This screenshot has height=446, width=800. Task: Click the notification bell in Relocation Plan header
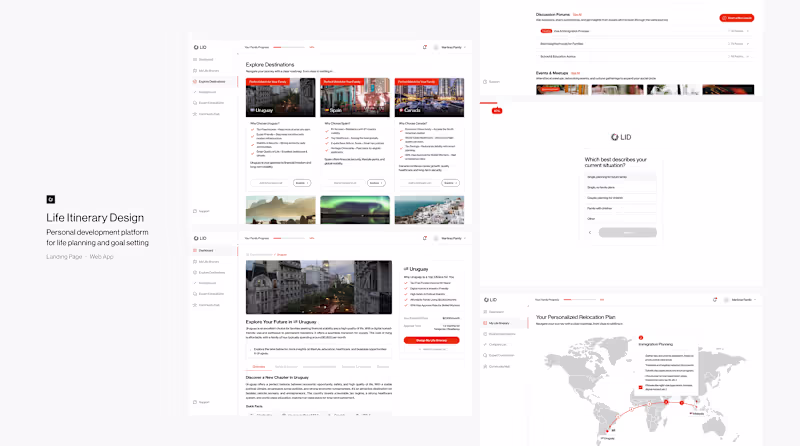(715, 300)
